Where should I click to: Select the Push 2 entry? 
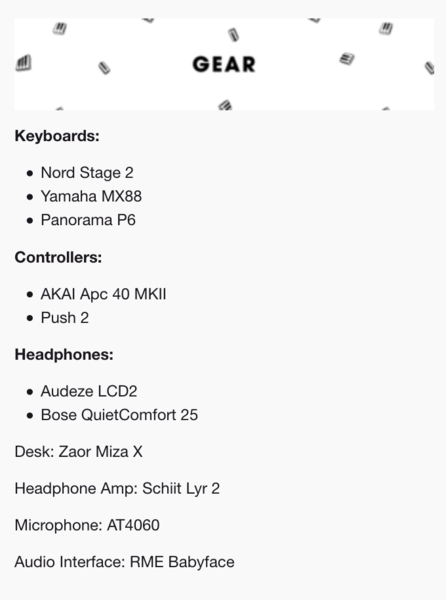(65, 318)
